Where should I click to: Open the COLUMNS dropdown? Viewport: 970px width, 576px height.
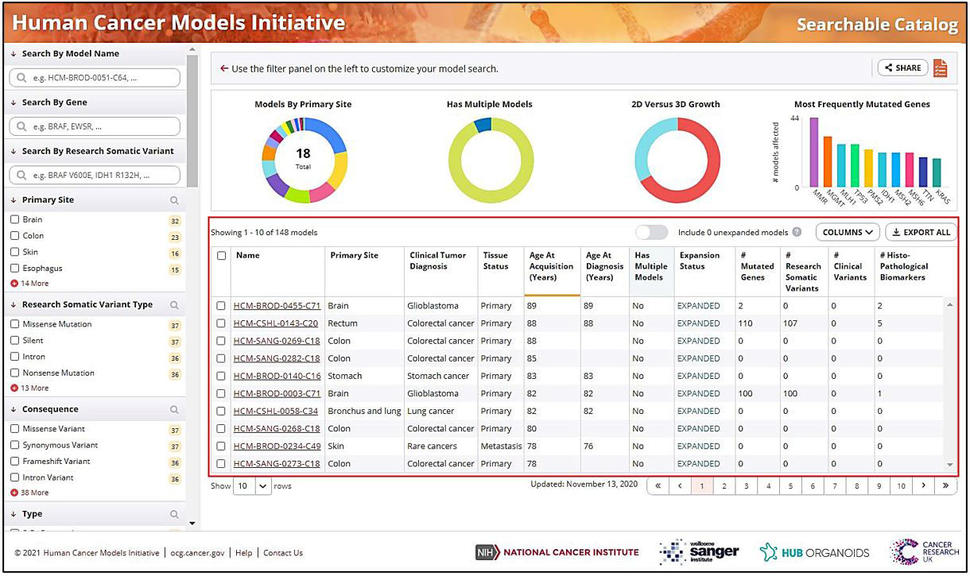click(x=845, y=232)
